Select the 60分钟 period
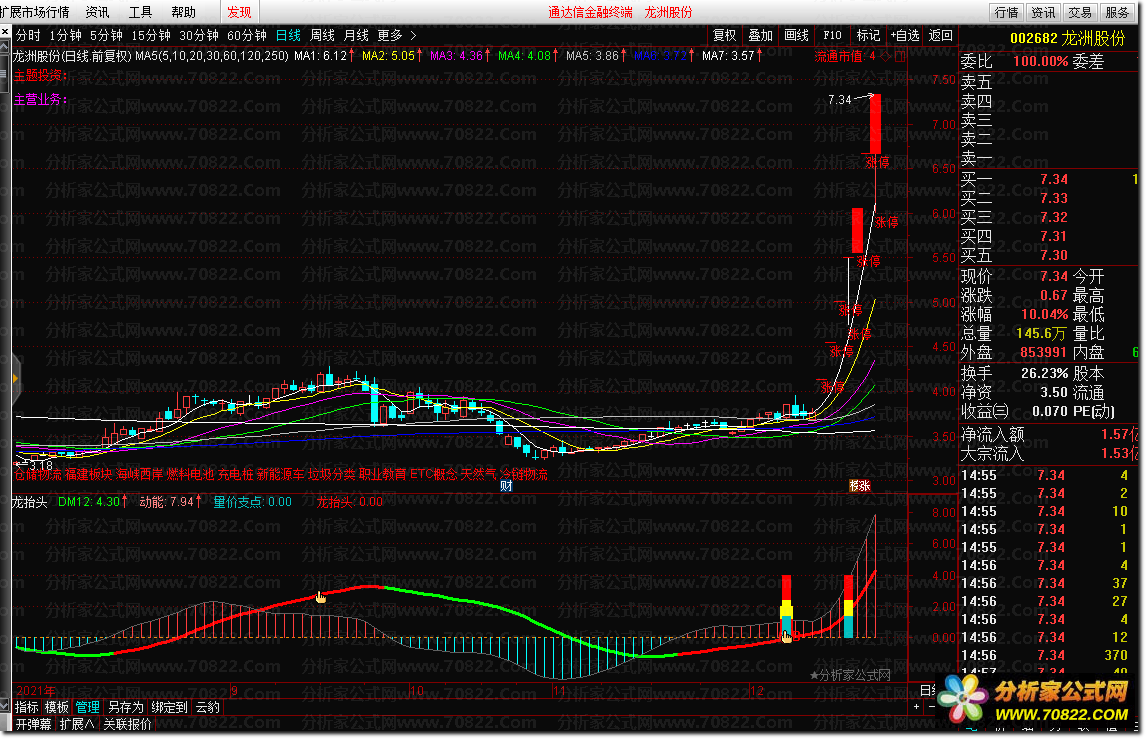This screenshot has height=739, width=1147. pyautogui.click(x=247, y=35)
